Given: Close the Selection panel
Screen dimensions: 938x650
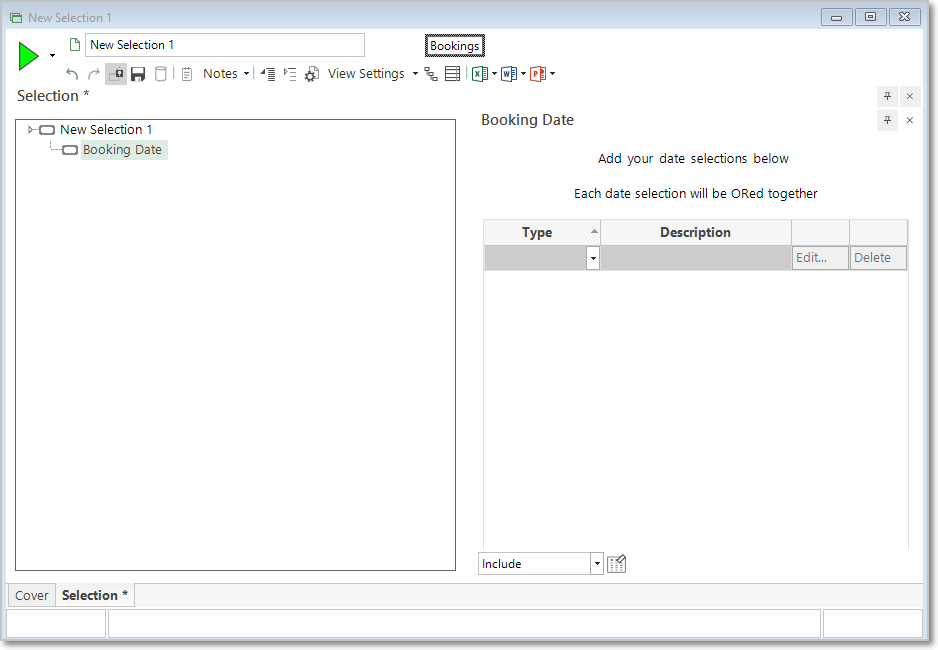Looking at the screenshot, I should [910, 96].
